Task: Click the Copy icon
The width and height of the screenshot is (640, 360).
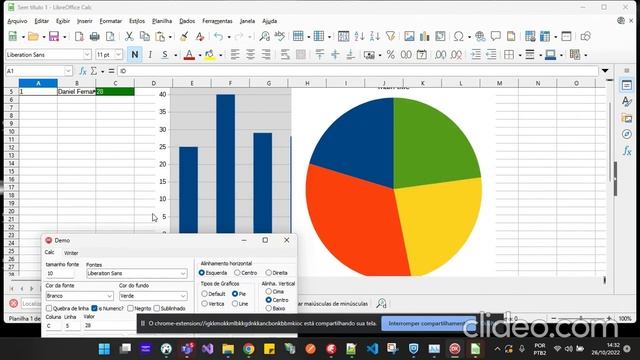Action: [144, 36]
